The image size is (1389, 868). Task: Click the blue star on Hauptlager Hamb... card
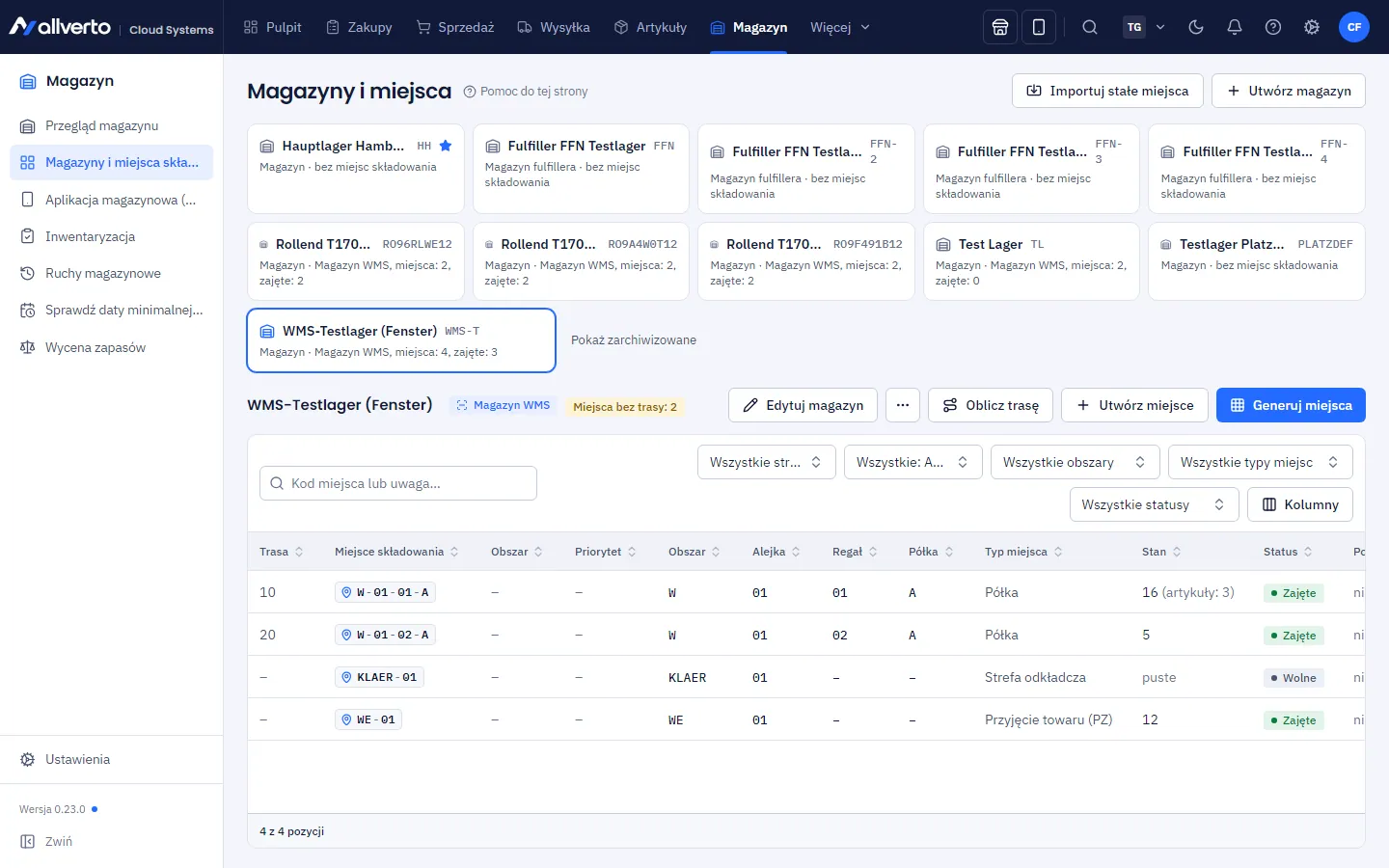tap(446, 146)
